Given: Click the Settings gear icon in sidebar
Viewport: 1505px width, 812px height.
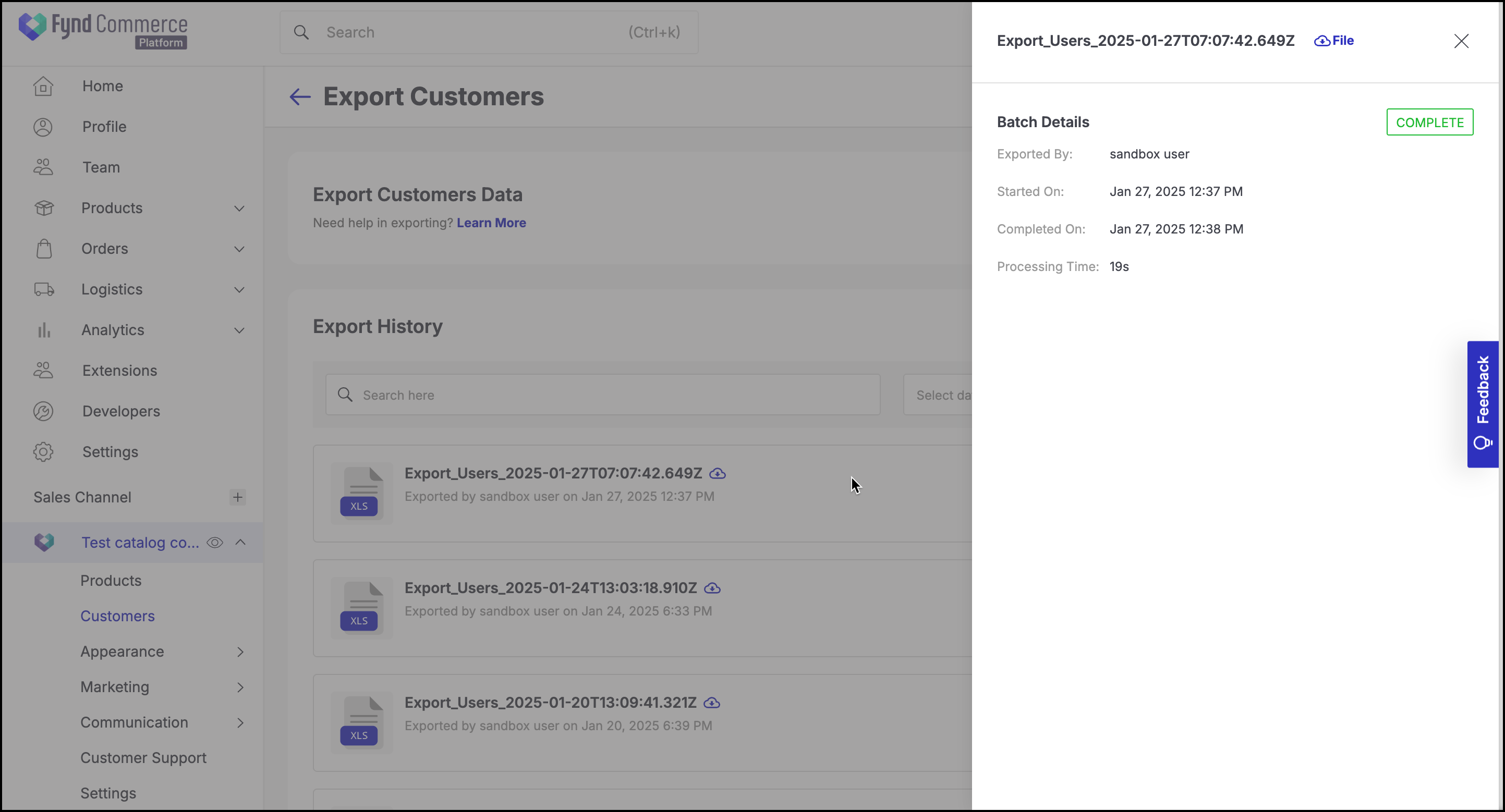Looking at the screenshot, I should click(x=43, y=452).
